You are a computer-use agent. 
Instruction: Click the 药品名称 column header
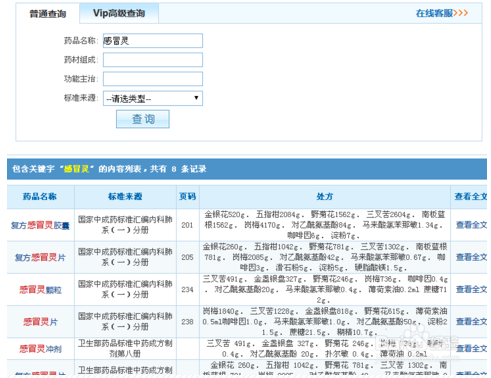[40, 196]
